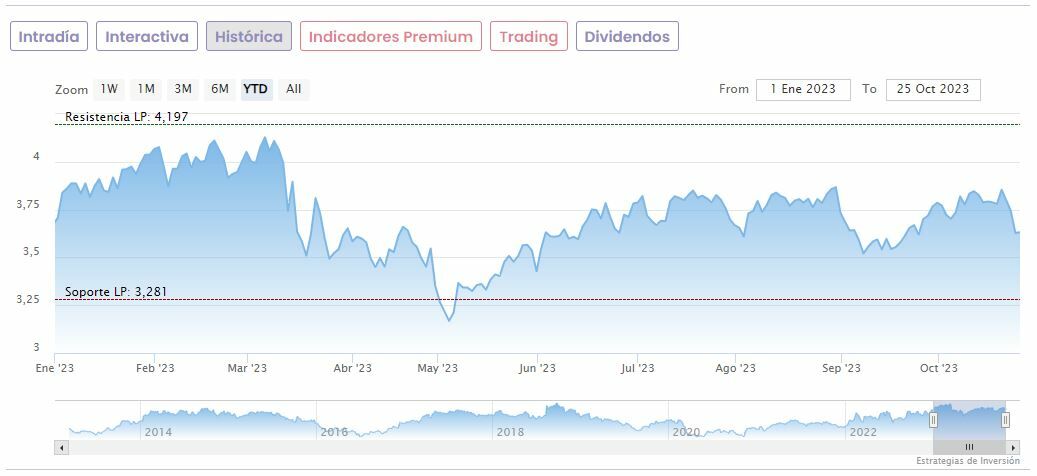
Task: Switch to the Interactiva tab
Action: tap(147, 37)
